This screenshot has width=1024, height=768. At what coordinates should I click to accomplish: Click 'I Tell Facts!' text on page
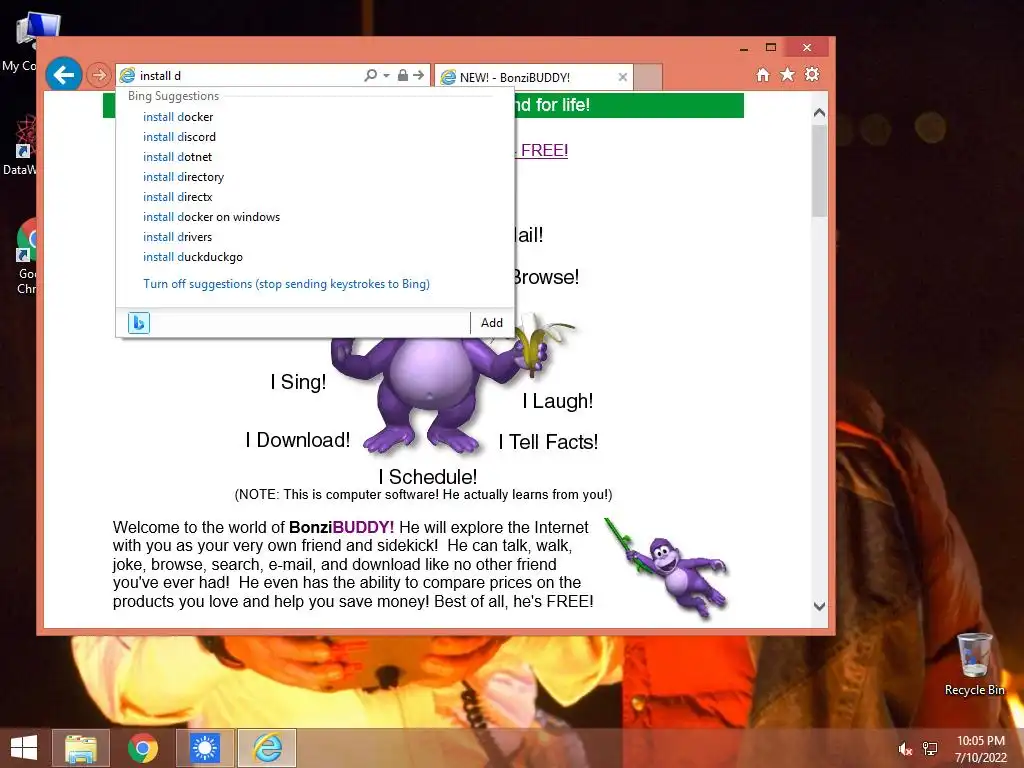[548, 442]
